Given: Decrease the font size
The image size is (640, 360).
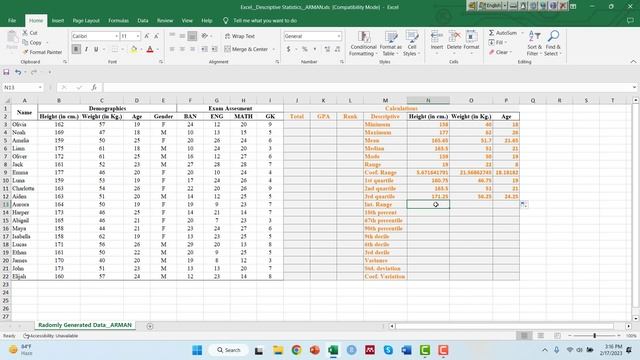Looking at the screenshot, I should point(156,36).
